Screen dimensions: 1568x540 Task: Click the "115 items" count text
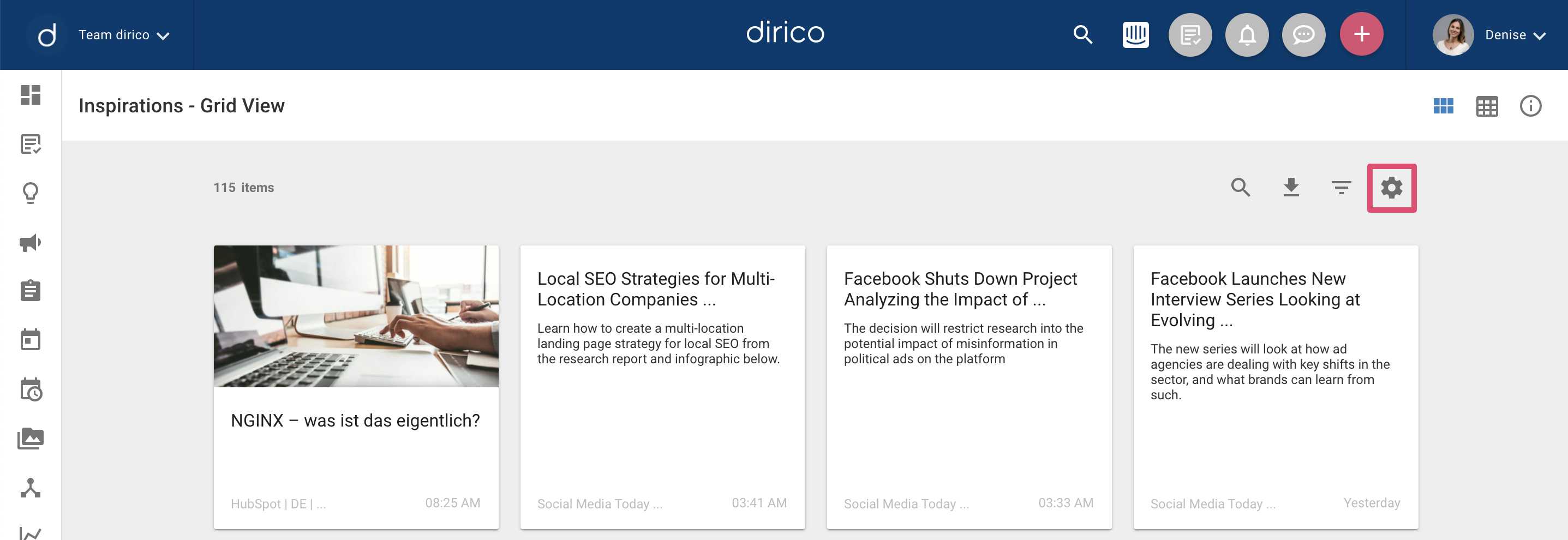243,188
